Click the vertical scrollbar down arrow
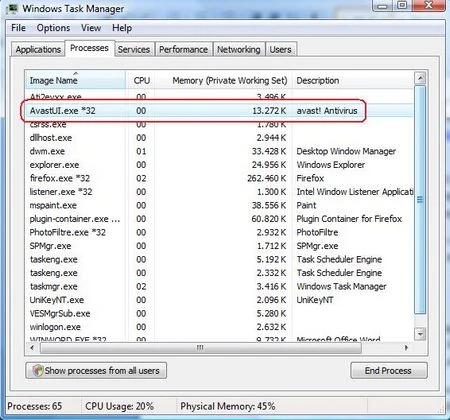Image resolution: width=450 pixels, height=420 pixels. [x=420, y=334]
